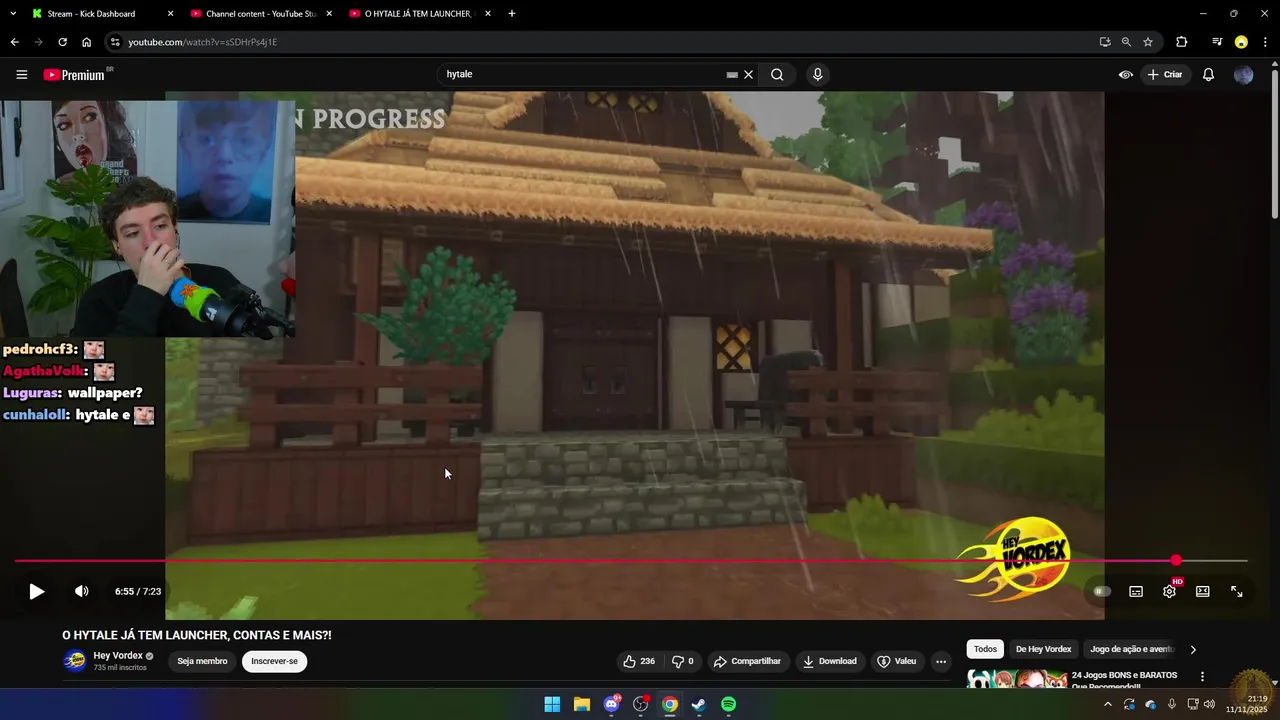Select Jogo de ação e aventura chip
The image size is (1280, 720).
pos(1131,649)
